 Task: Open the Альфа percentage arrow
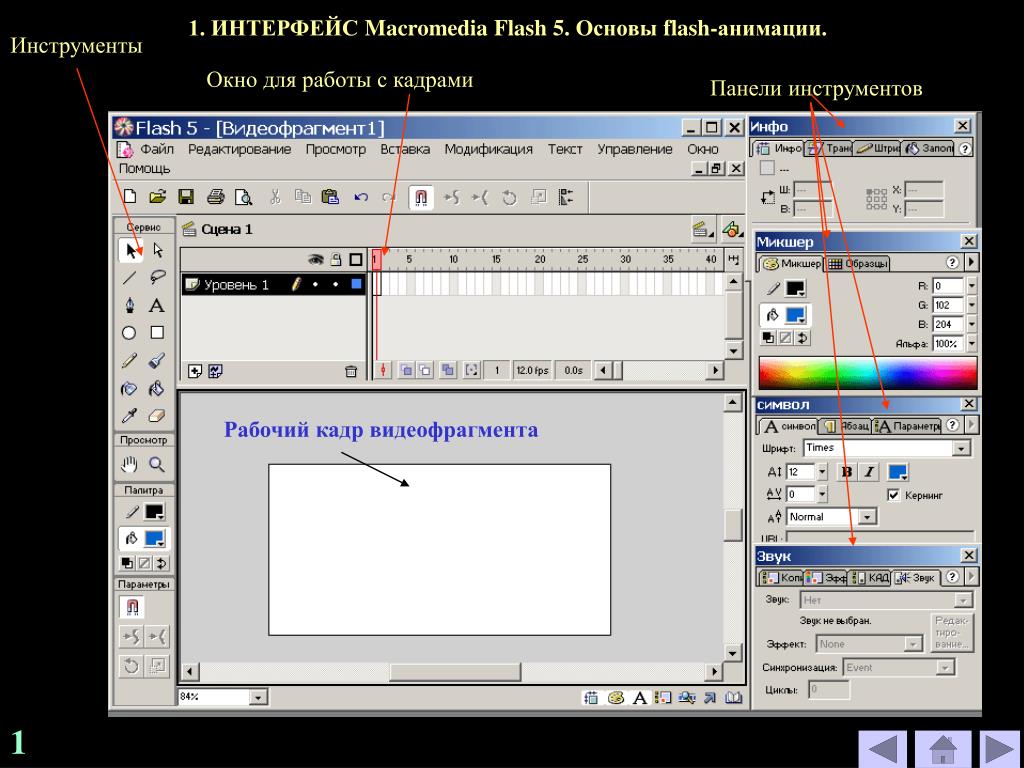tap(972, 344)
